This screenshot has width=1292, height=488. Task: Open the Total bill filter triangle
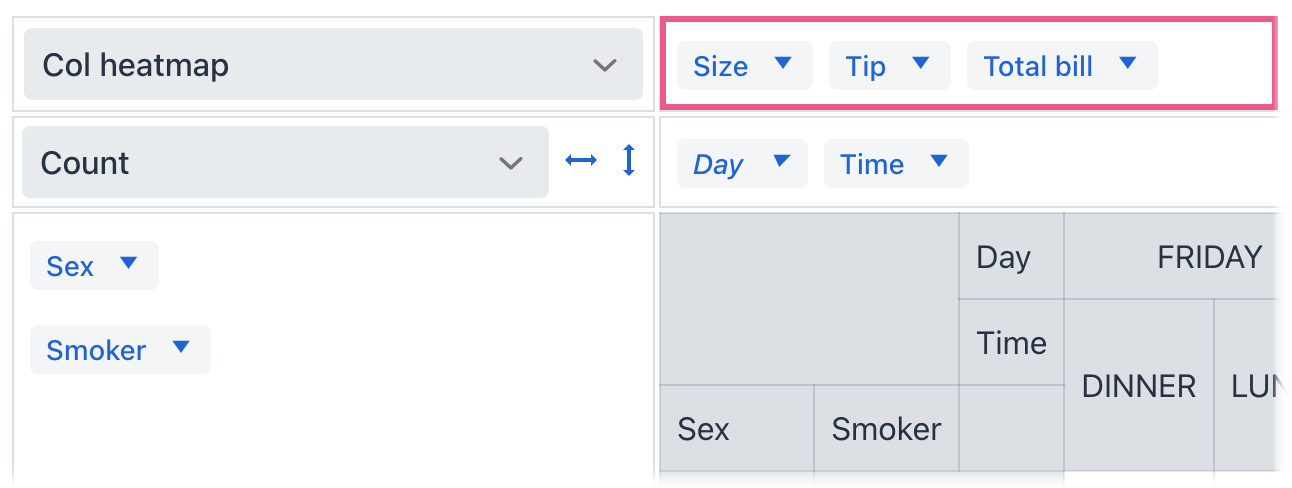pyautogui.click(x=1128, y=63)
